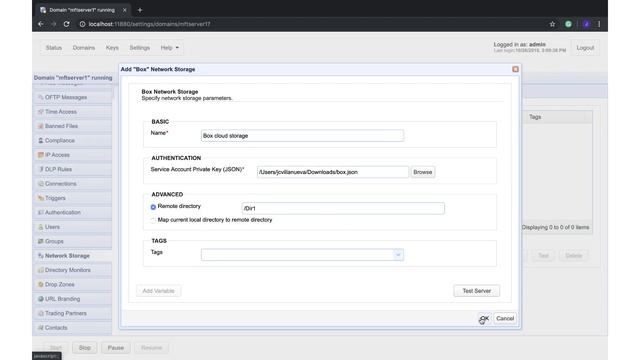Open Directory Monitors in sidebar

coord(73,270)
